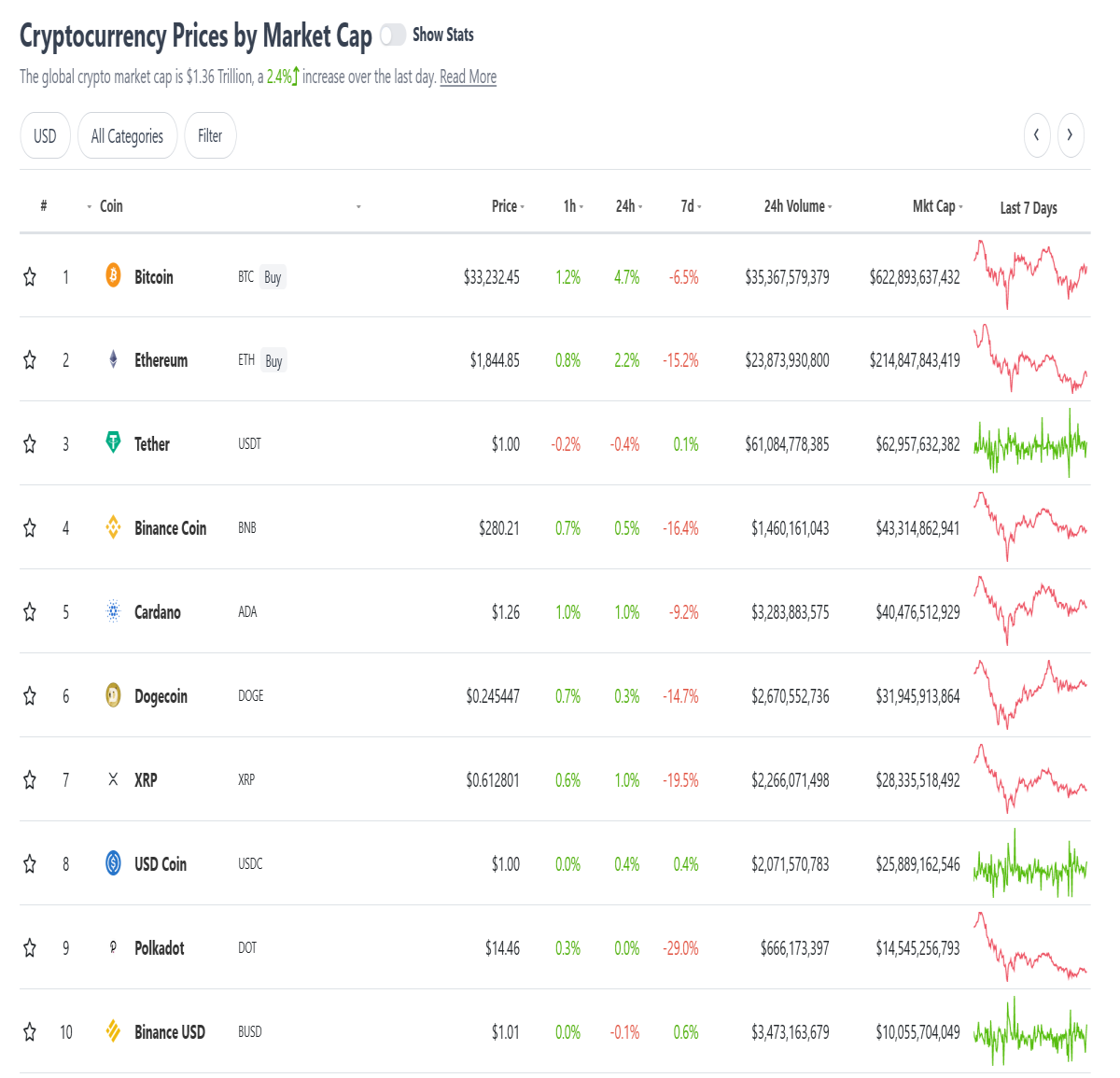Sort by the Coin column header
This screenshot has height=1078, width=1120.
[111, 206]
